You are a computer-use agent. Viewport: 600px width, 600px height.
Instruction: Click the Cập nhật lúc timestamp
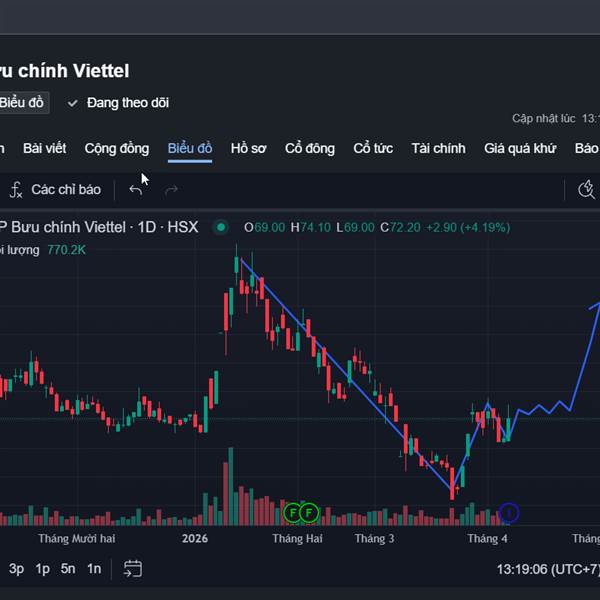[x=556, y=119]
